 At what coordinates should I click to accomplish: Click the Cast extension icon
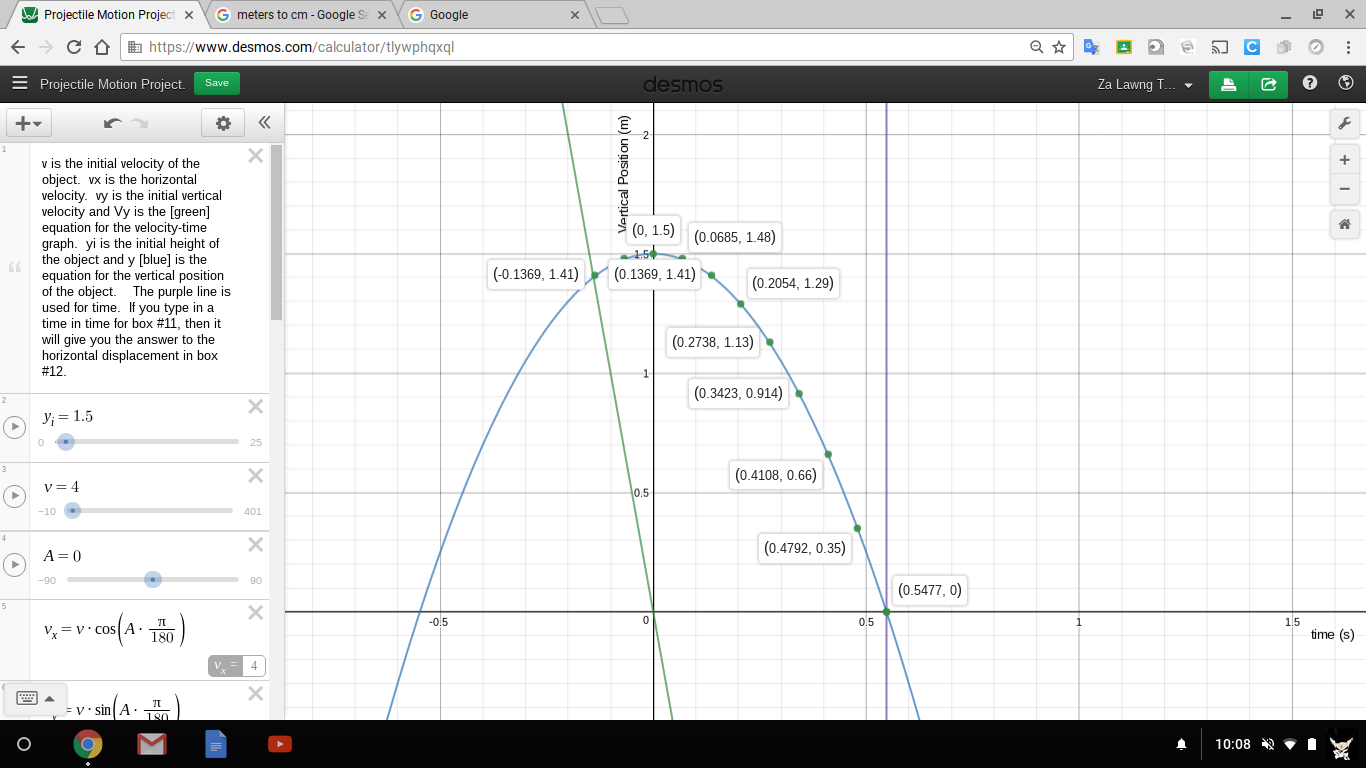1219,47
